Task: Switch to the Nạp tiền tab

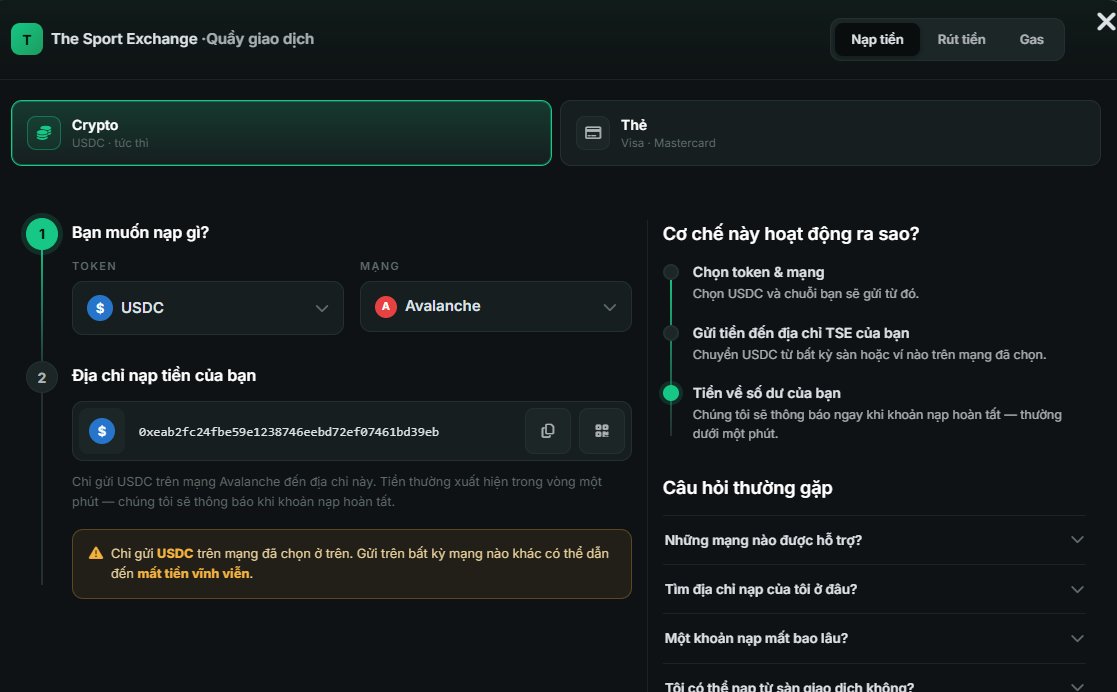Action: [877, 39]
